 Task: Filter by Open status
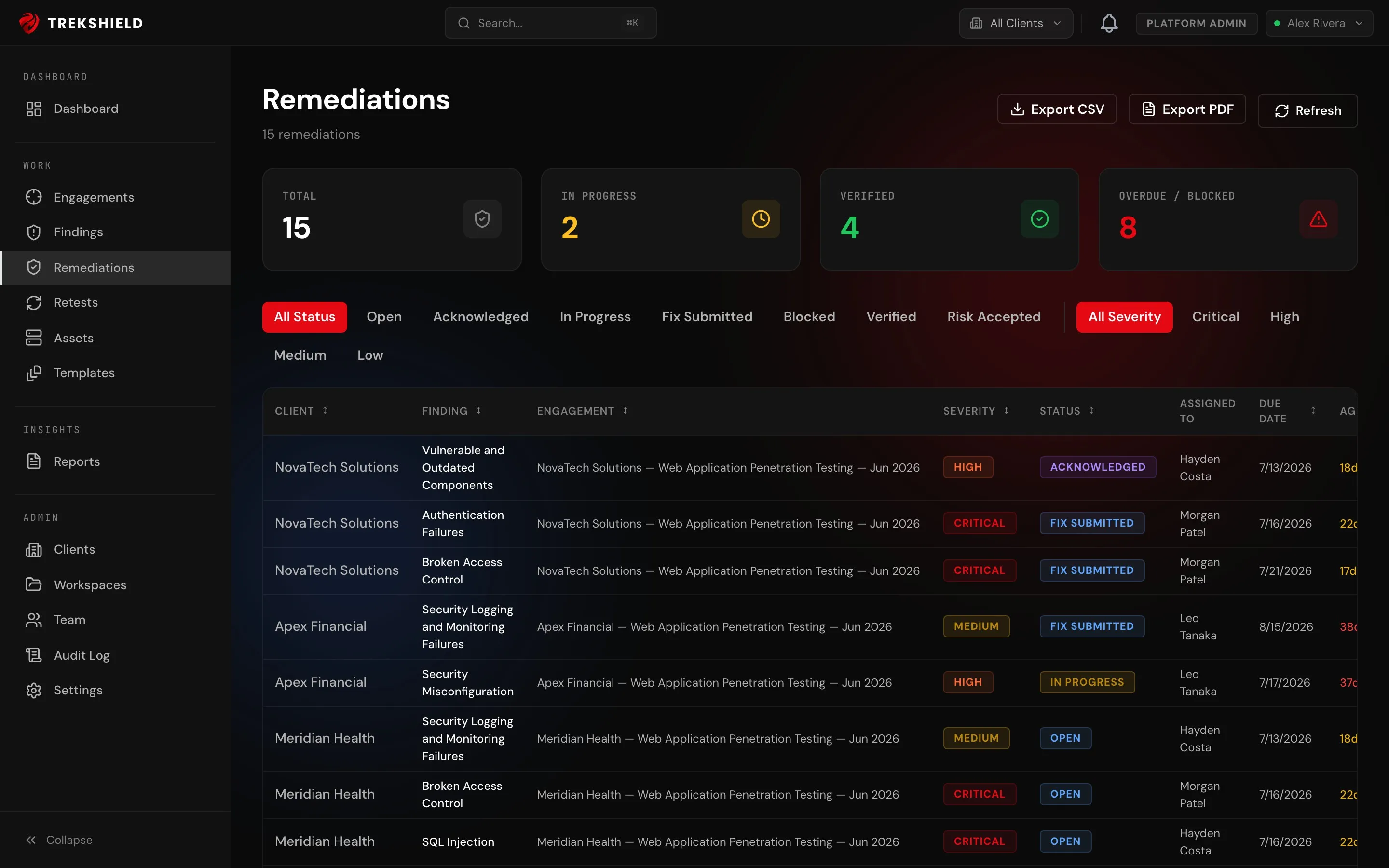[x=384, y=317]
